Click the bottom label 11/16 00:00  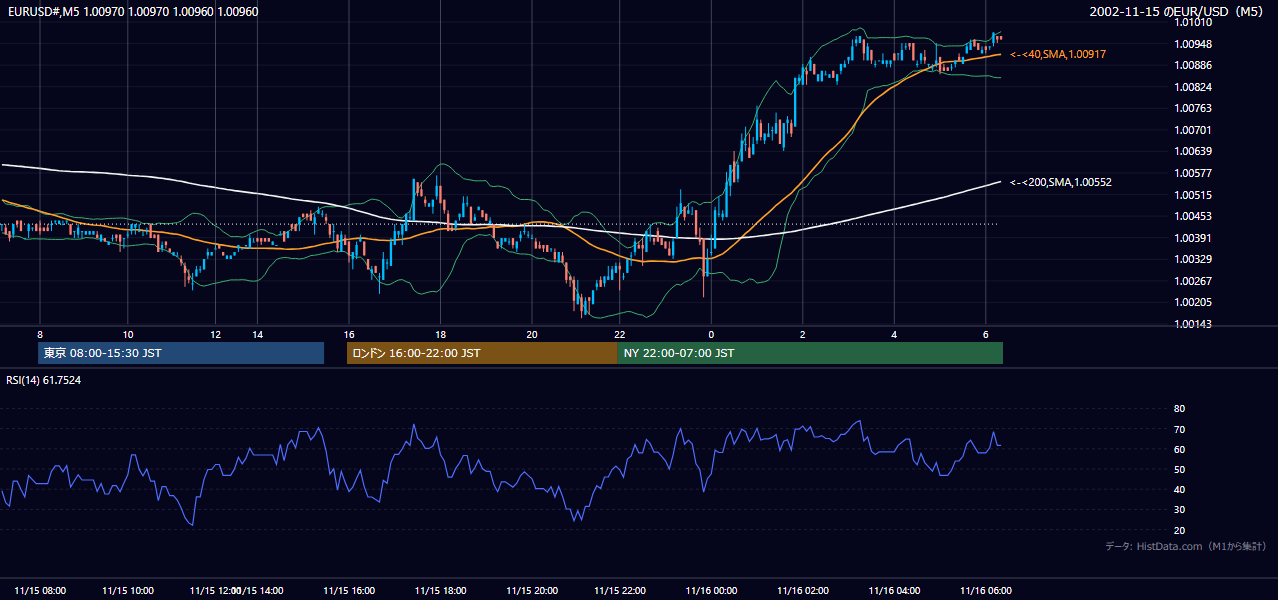[x=711, y=590]
